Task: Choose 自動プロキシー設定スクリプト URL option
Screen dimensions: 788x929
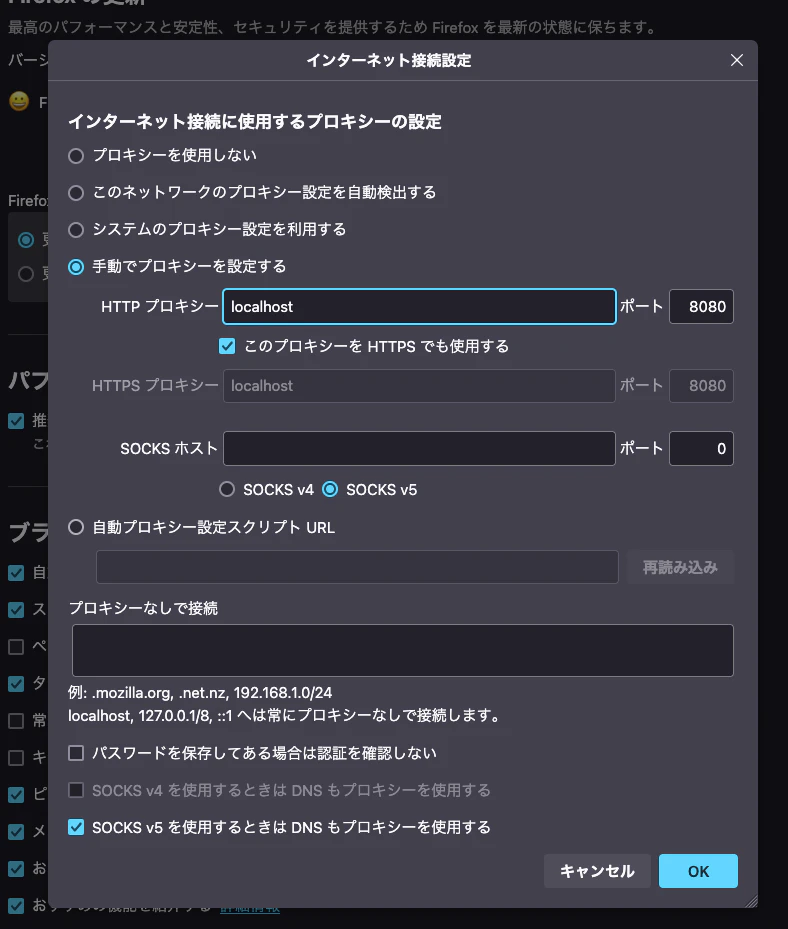Action: [x=76, y=527]
